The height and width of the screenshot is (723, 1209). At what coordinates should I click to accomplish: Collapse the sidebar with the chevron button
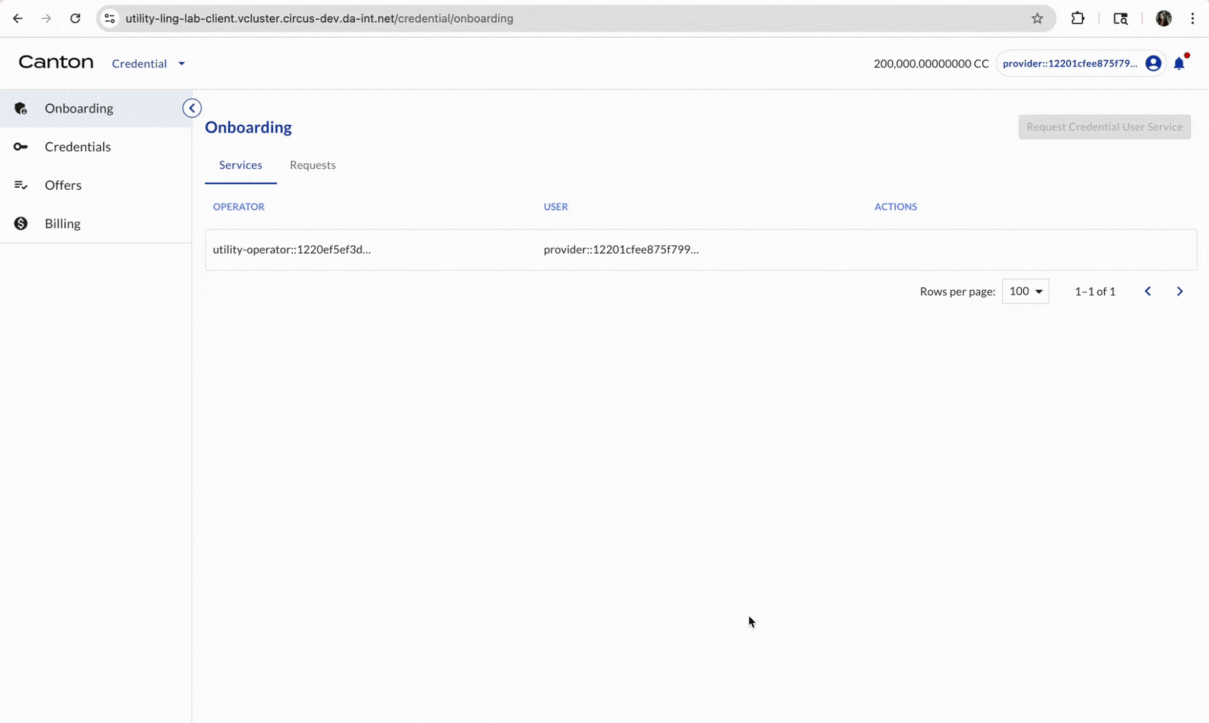tap(191, 107)
